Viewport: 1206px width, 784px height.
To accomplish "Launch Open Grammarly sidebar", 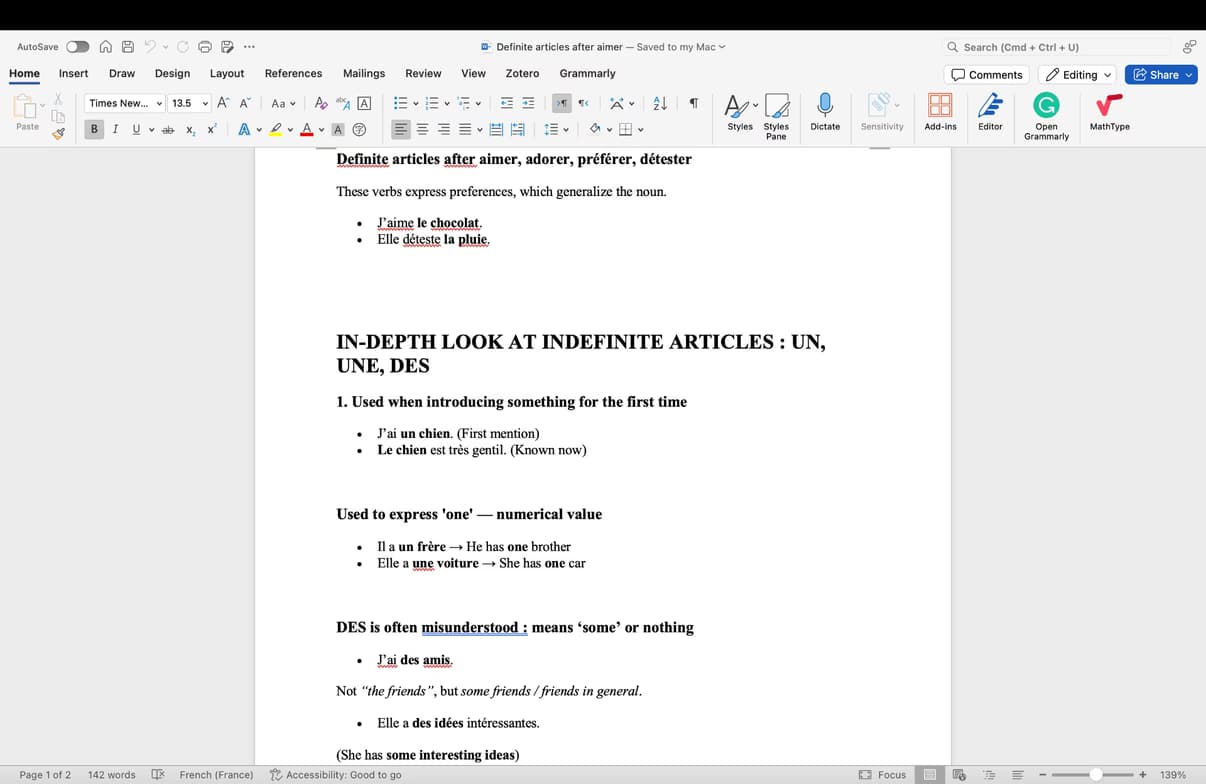I will (1046, 110).
